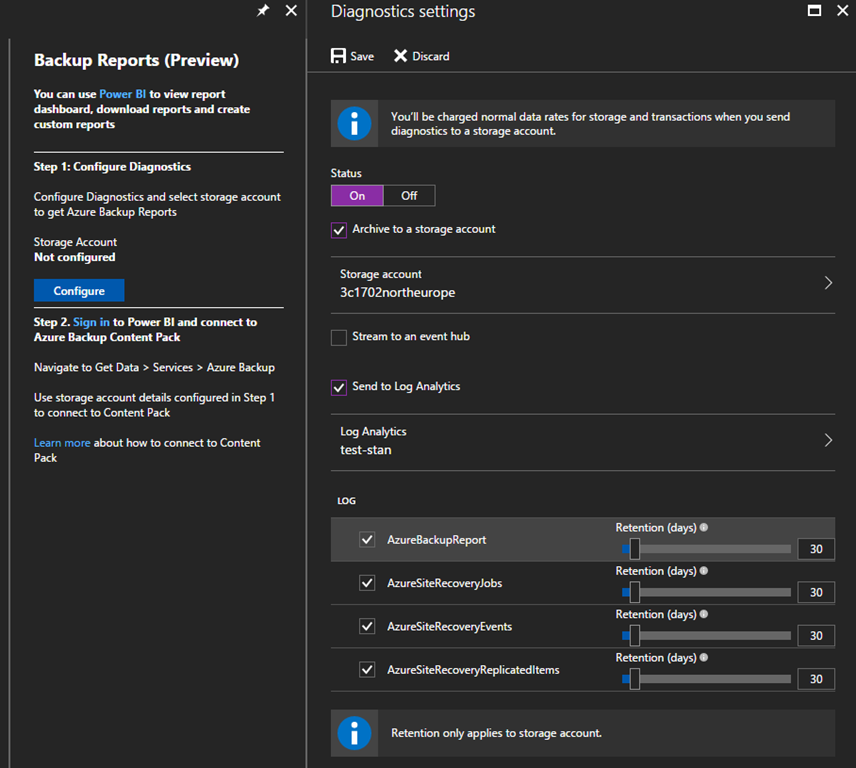This screenshot has height=768, width=856.
Task: Pin the Backup Reports blade
Action: tap(263, 11)
